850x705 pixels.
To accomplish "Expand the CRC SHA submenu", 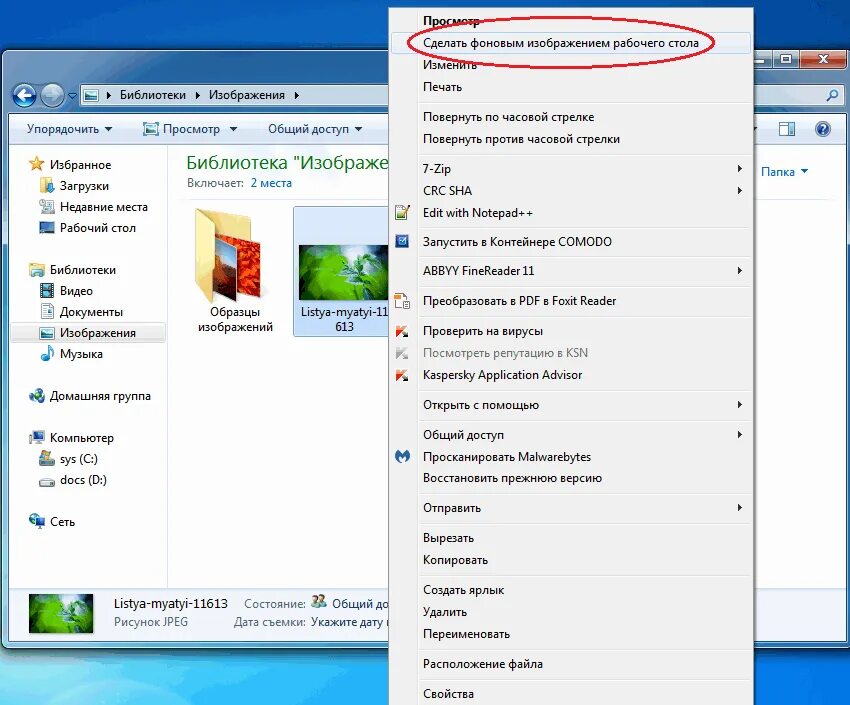I will pyautogui.click(x=571, y=191).
